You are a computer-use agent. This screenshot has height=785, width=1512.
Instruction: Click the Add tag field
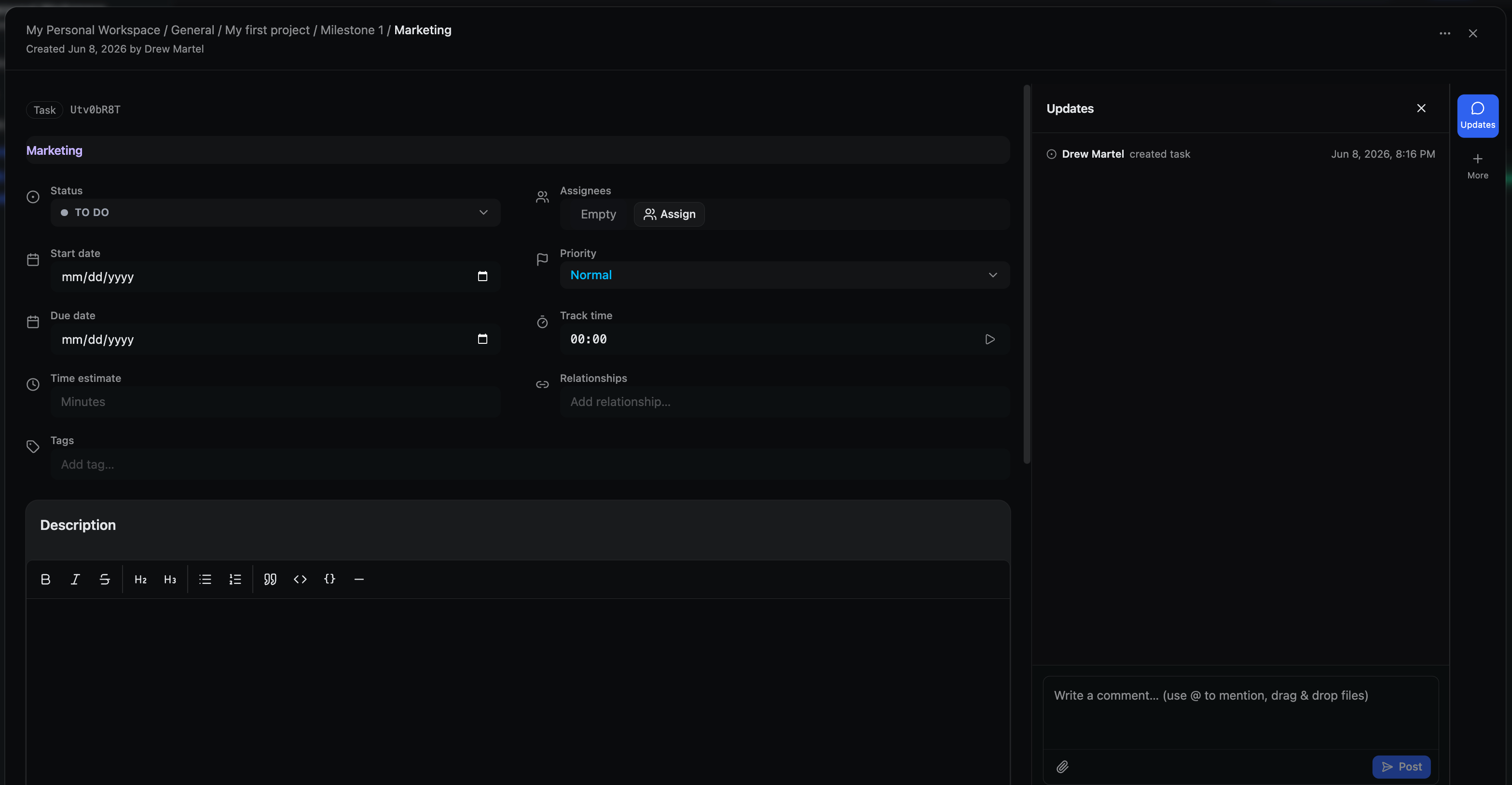pyautogui.click(x=530, y=464)
